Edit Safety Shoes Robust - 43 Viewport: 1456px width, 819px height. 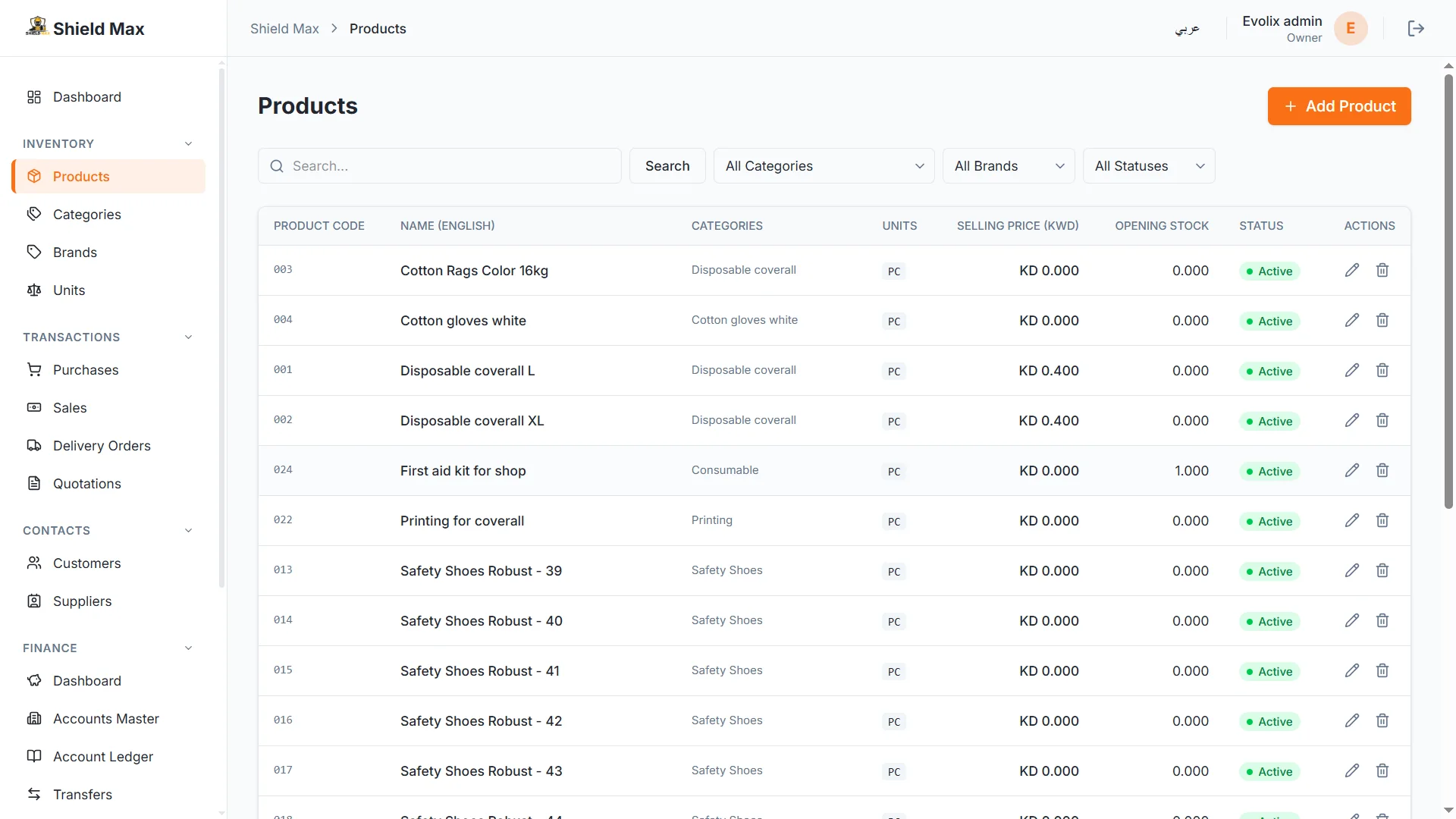coord(1351,770)
